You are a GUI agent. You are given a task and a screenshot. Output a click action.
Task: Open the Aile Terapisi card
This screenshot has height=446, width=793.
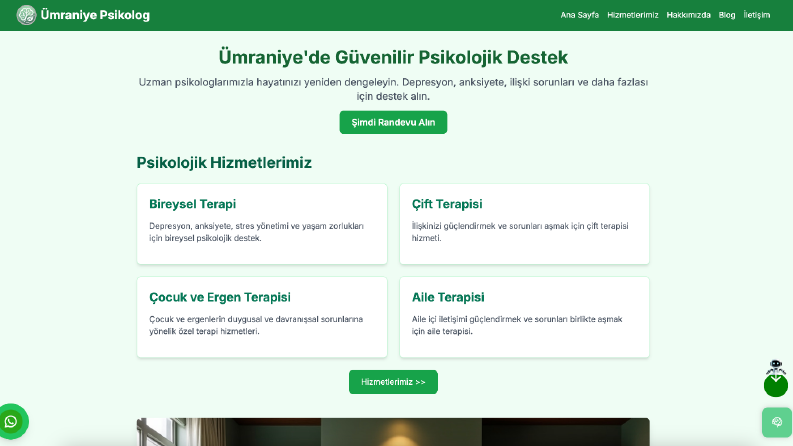point(524,317)
